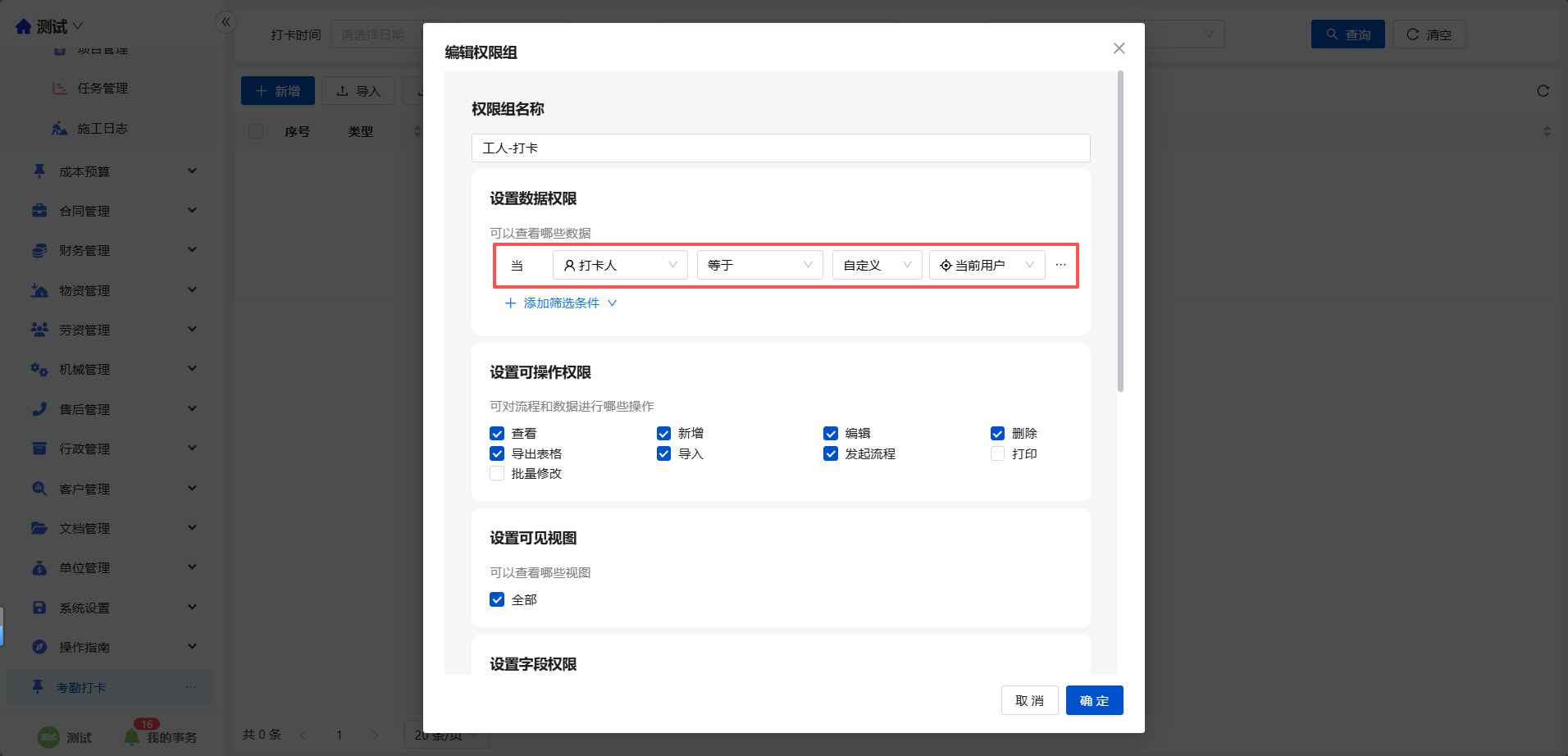Click the refresh icon at top right
This screenshot has height=756, width=1568.
(x=1543, y=91)
